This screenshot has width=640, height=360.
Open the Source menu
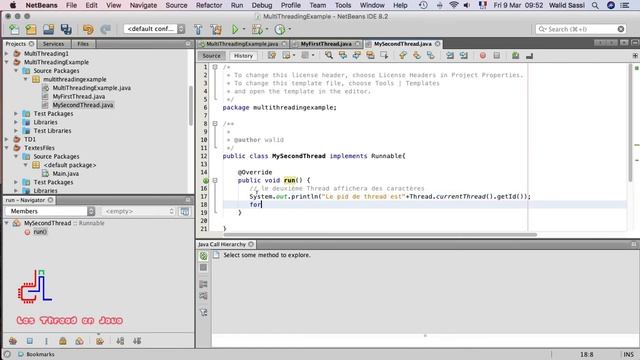(x=176, y=5)
